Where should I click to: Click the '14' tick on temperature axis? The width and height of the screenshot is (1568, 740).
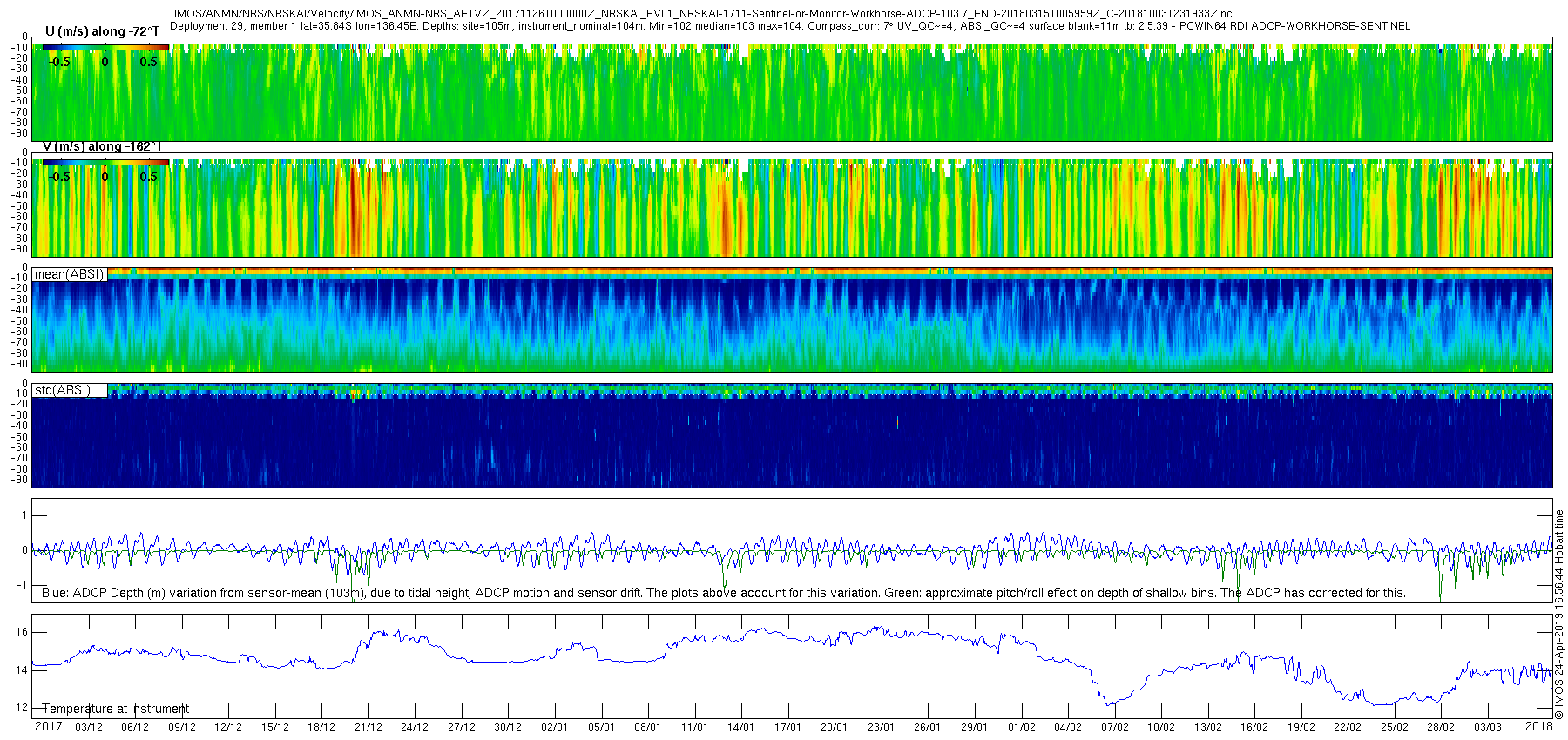[23, 670]
